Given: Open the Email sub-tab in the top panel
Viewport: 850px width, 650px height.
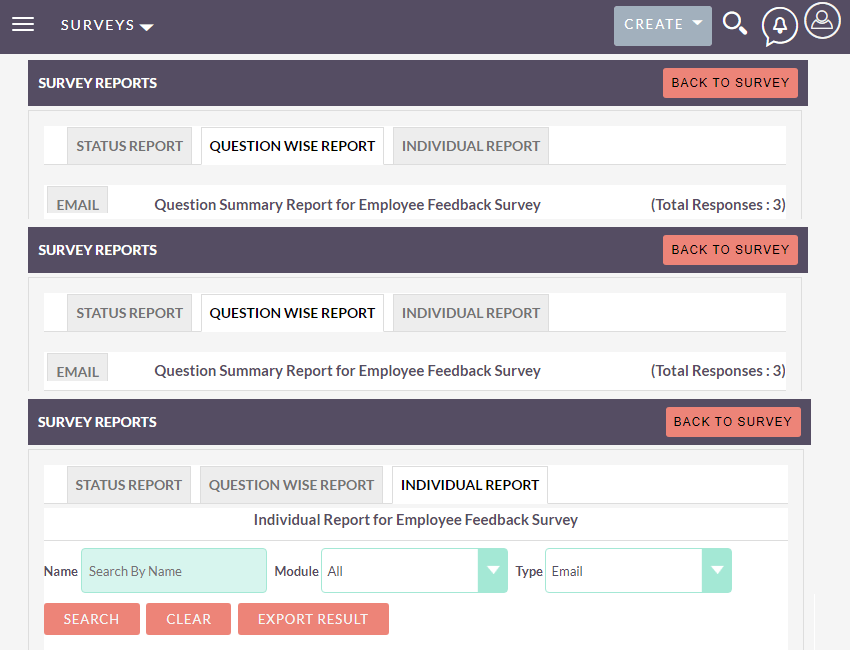Looking at the screenshot, I should (78, 200).
